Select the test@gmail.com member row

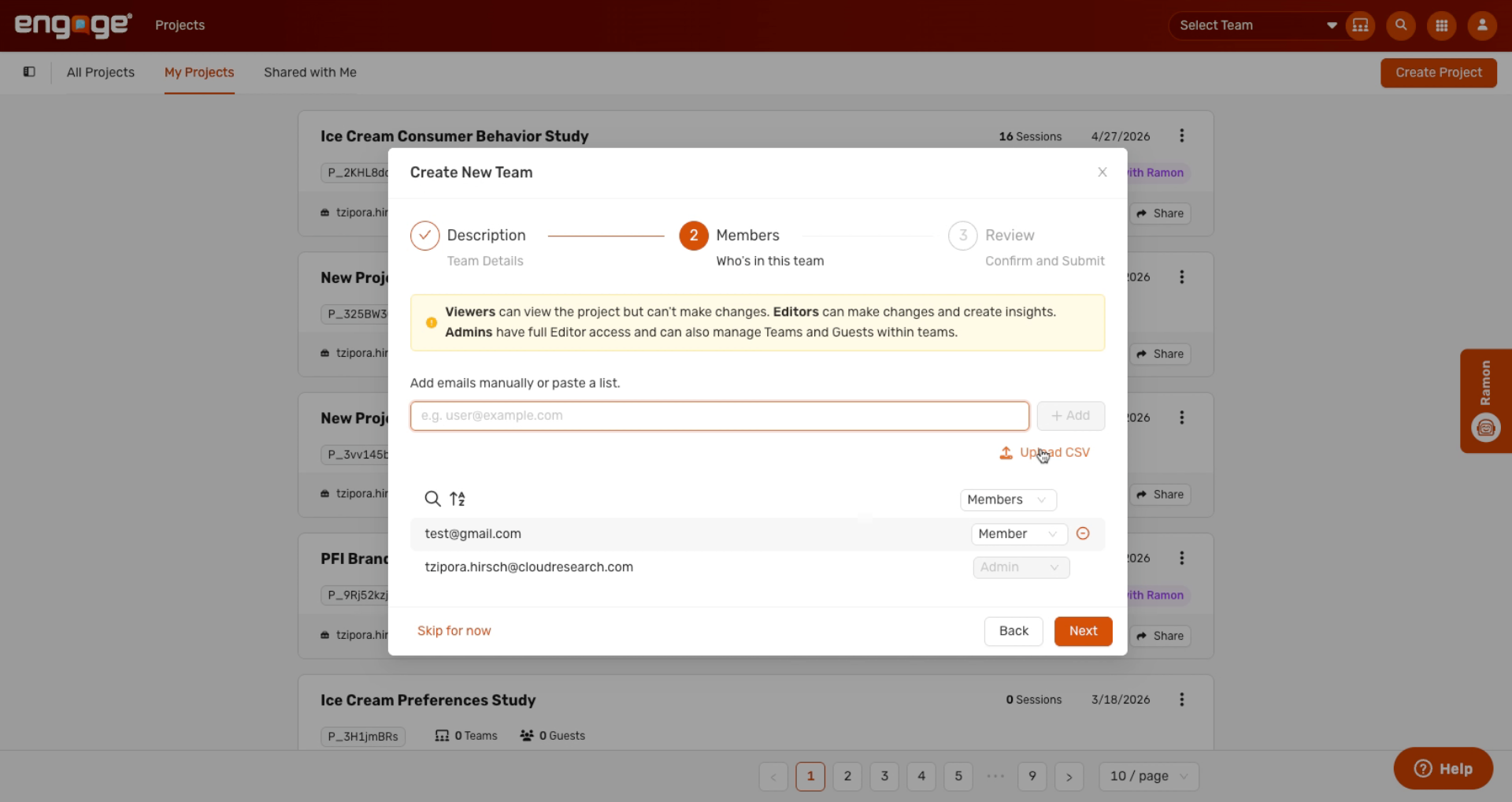757,533
